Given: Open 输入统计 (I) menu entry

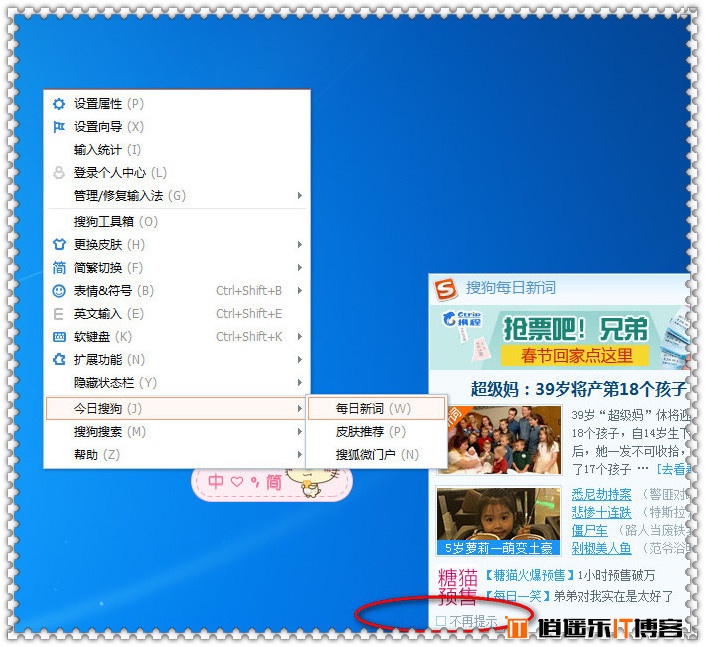Looking at the screenshot, I should [x=177, y=150].
